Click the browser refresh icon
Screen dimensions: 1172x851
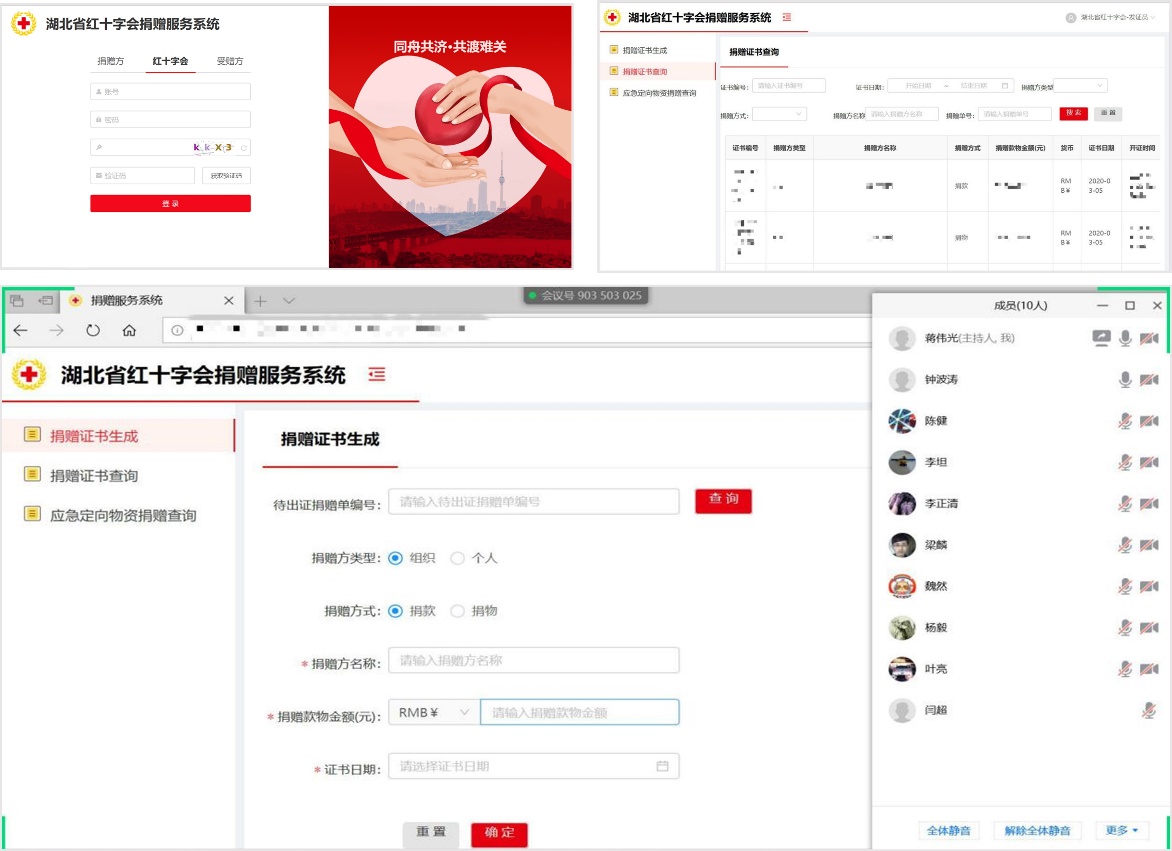click(x=93, y=330)
